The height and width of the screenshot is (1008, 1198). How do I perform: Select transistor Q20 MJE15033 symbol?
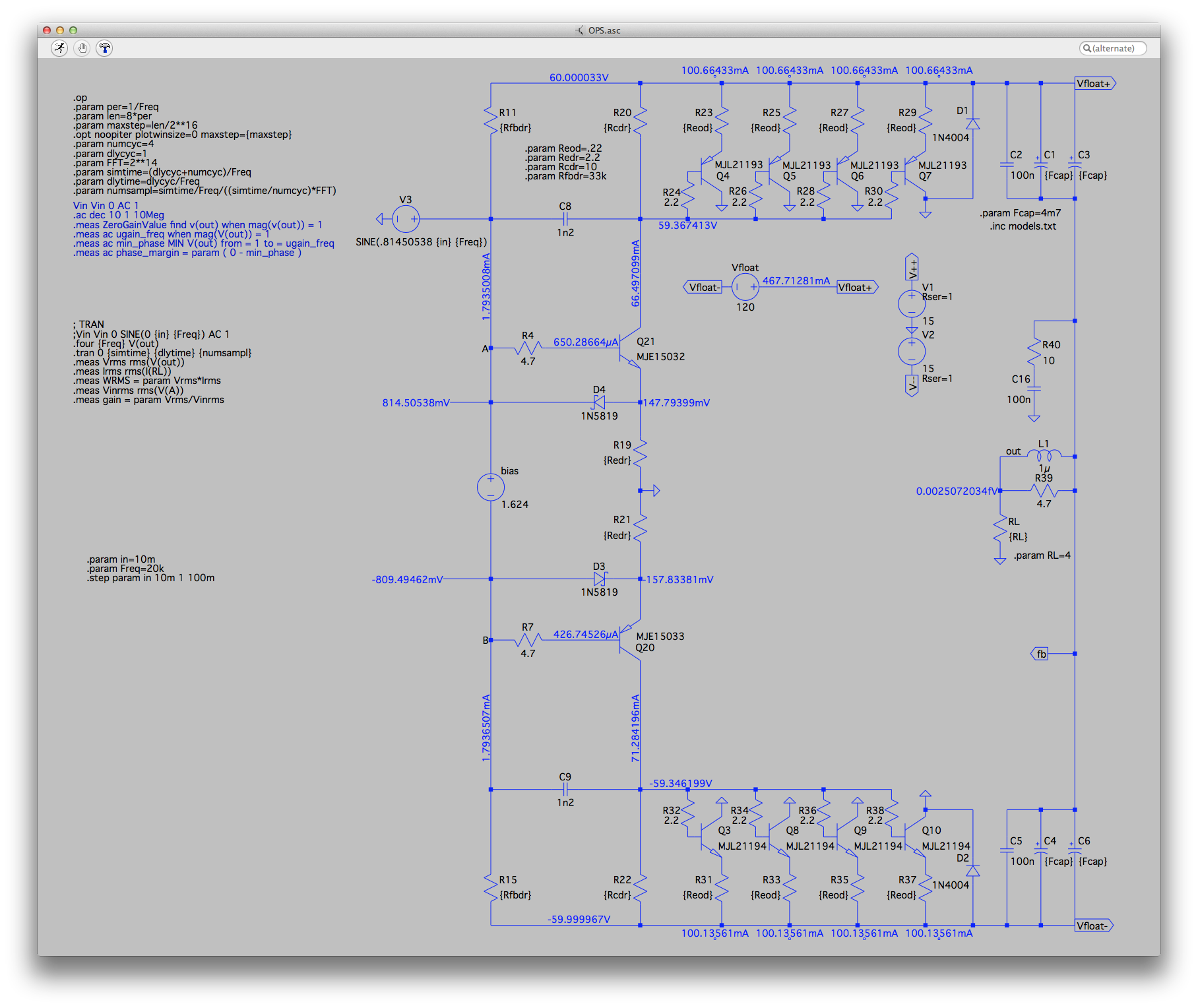(x=629, y=640)
